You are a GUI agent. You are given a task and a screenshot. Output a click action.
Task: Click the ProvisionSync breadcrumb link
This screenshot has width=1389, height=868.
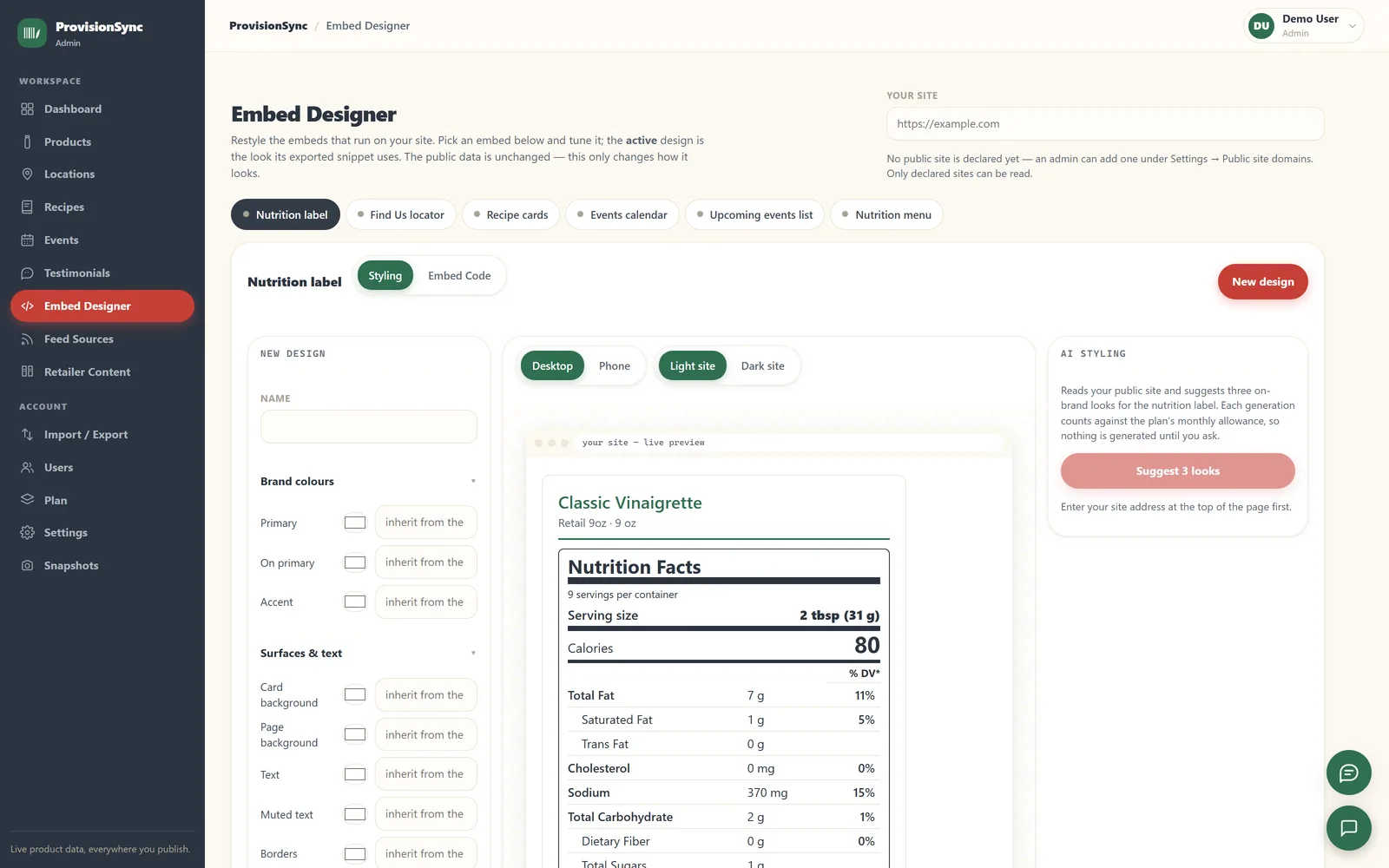click(x=268, y=26)
